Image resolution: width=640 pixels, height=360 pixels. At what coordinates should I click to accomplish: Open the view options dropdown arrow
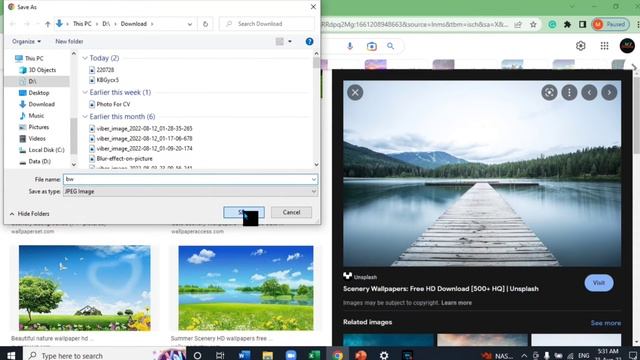[x=290, y=41]
